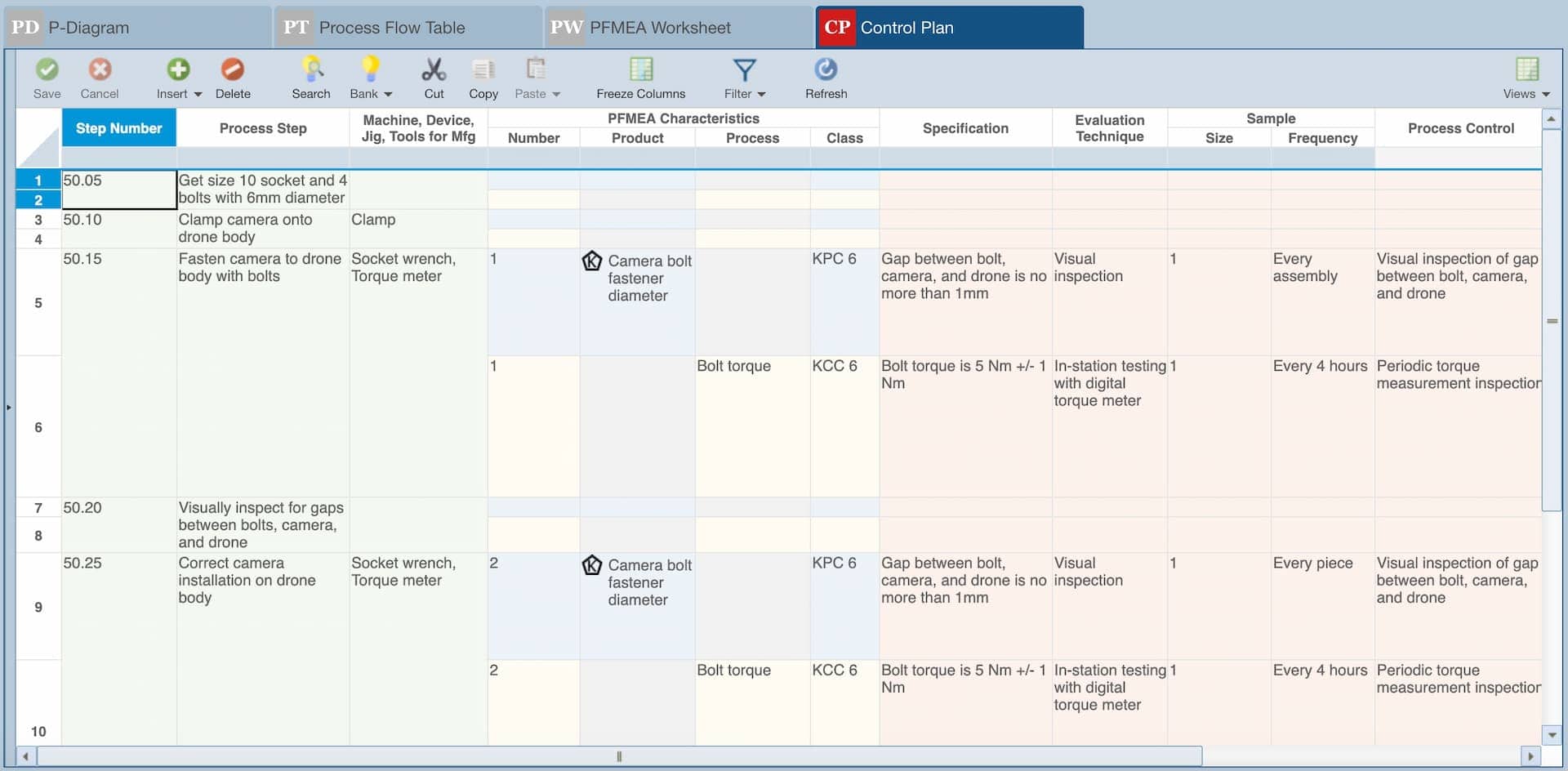Cut the selected cell
The width and height of the screenshot is (1568, 771).
click(x=434, y=78)
